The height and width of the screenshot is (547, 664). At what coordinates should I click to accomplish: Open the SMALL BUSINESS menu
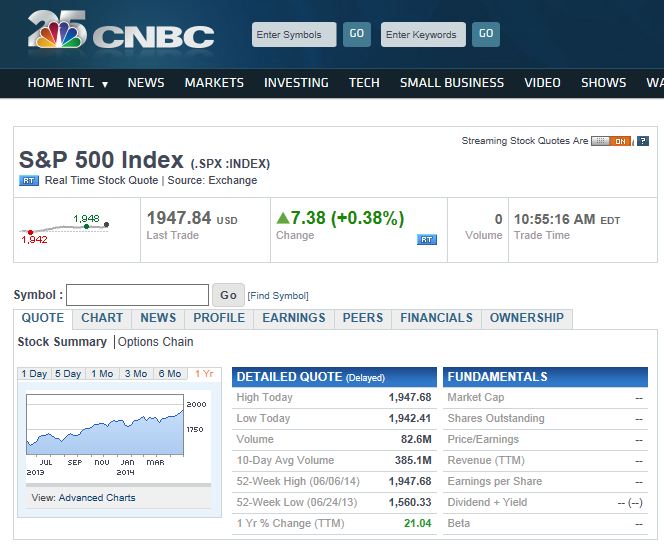(452, 83)
